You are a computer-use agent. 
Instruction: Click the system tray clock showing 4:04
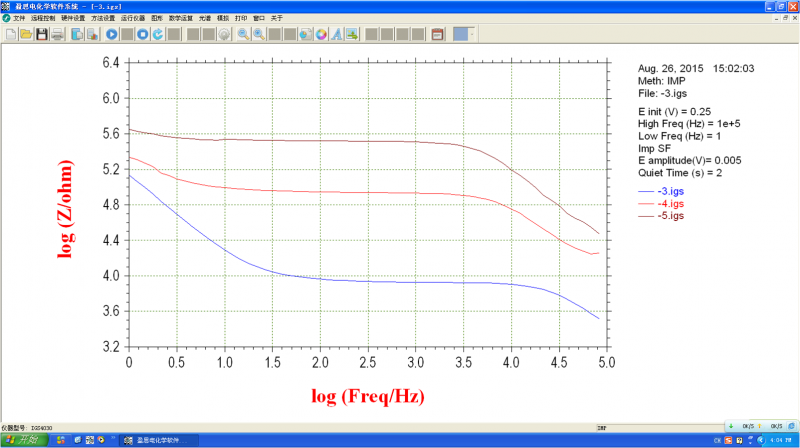pyautogui.click(x=780, y=440)
